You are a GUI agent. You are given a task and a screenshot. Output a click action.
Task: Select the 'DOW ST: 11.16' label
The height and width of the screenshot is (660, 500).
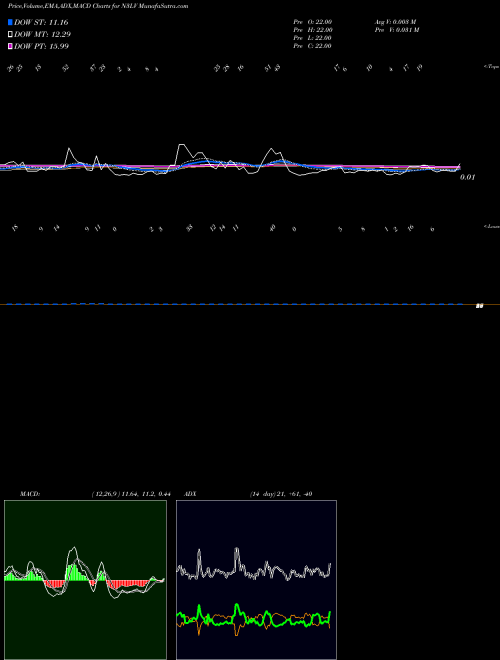(x=41, y=22)
